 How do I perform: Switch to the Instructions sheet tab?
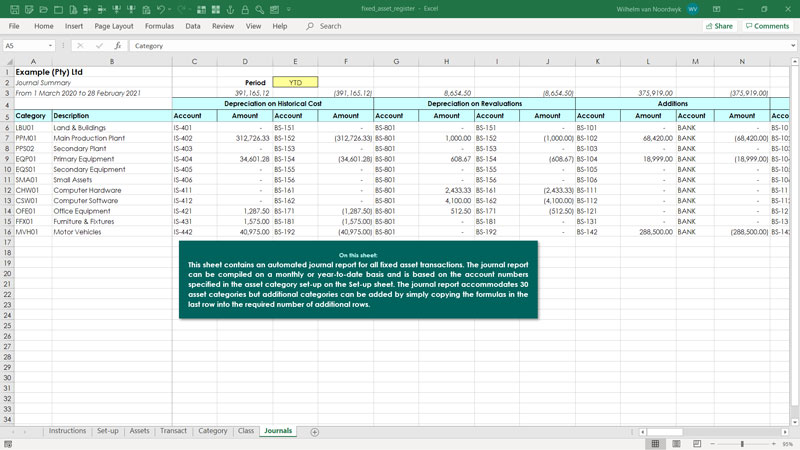coord(67,431)
